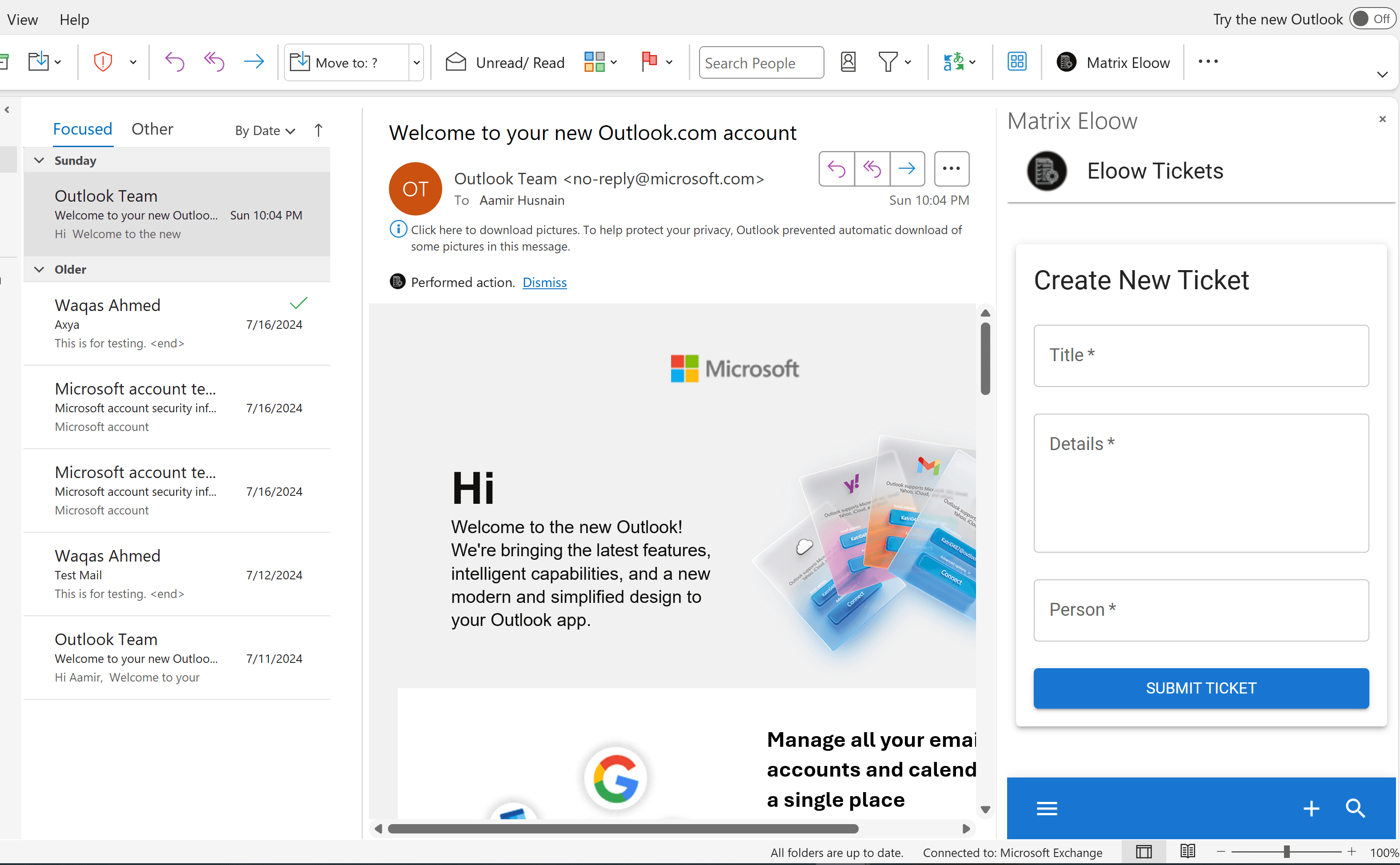The height and width of the screenshot is (865, 1400).
Task: Click the ribbon Reply All arrows
Action: 214,62
